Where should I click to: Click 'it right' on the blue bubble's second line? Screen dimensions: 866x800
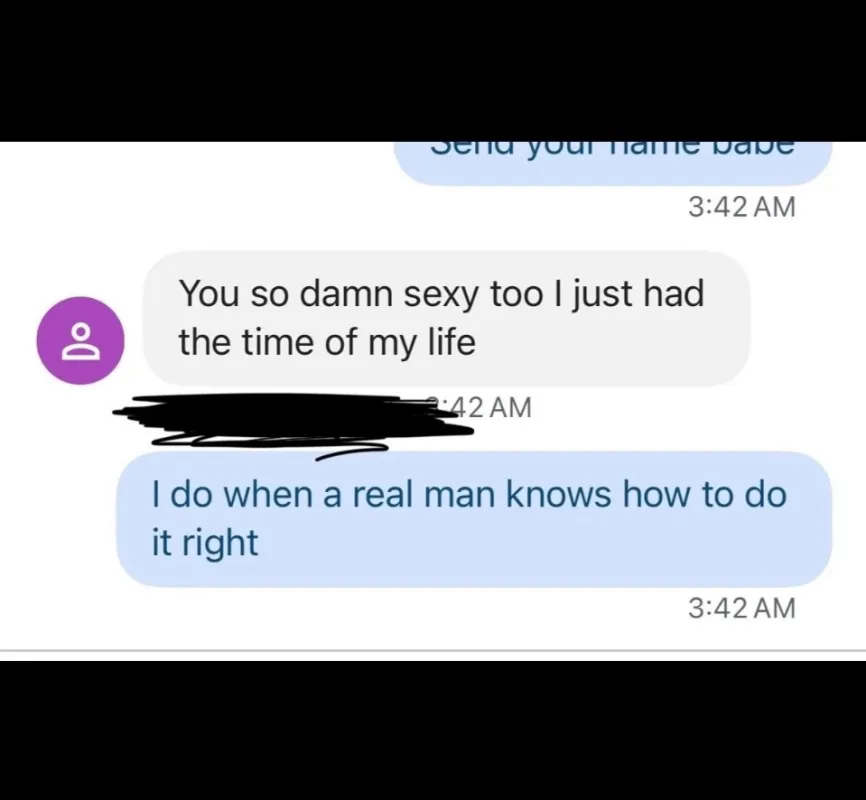[205, 544]
